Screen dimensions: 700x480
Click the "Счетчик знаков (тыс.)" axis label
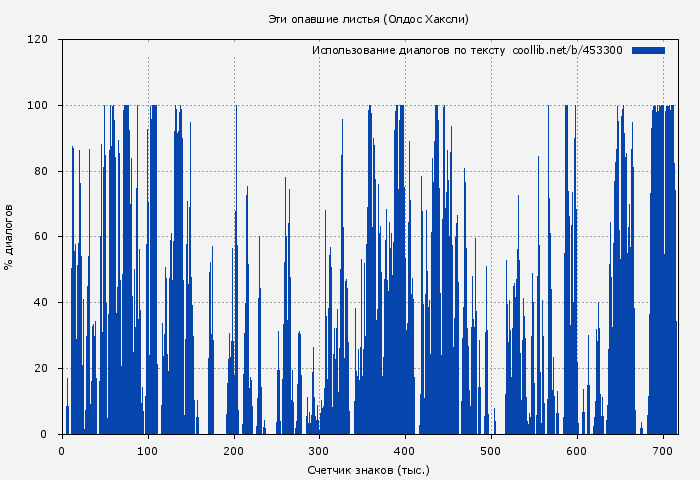(369, 469)
